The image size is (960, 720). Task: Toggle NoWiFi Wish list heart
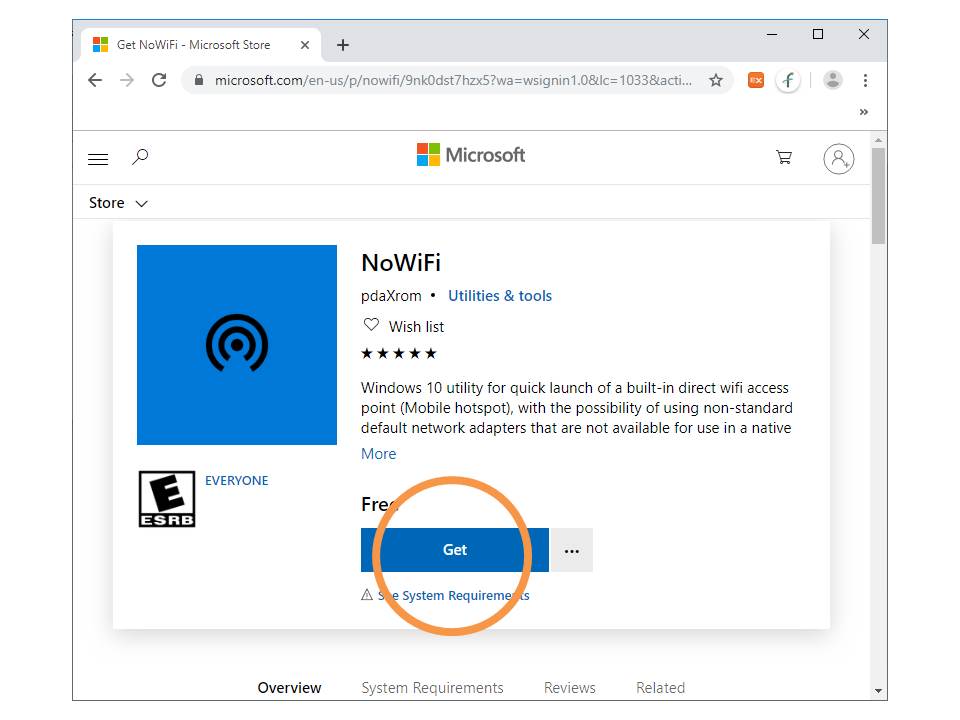[372, 325]
